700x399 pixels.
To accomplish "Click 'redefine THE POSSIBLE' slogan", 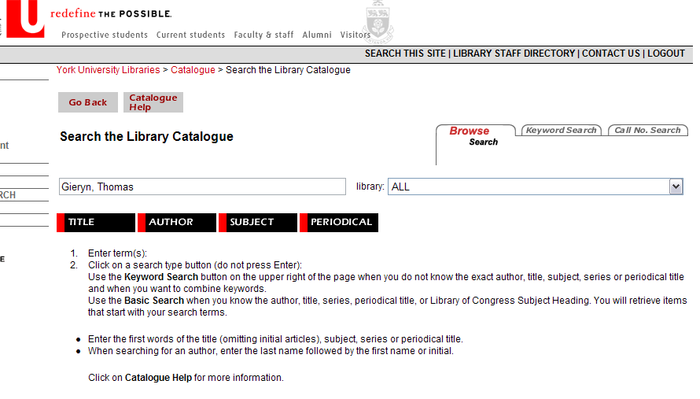I will click(x=111, y=13).
